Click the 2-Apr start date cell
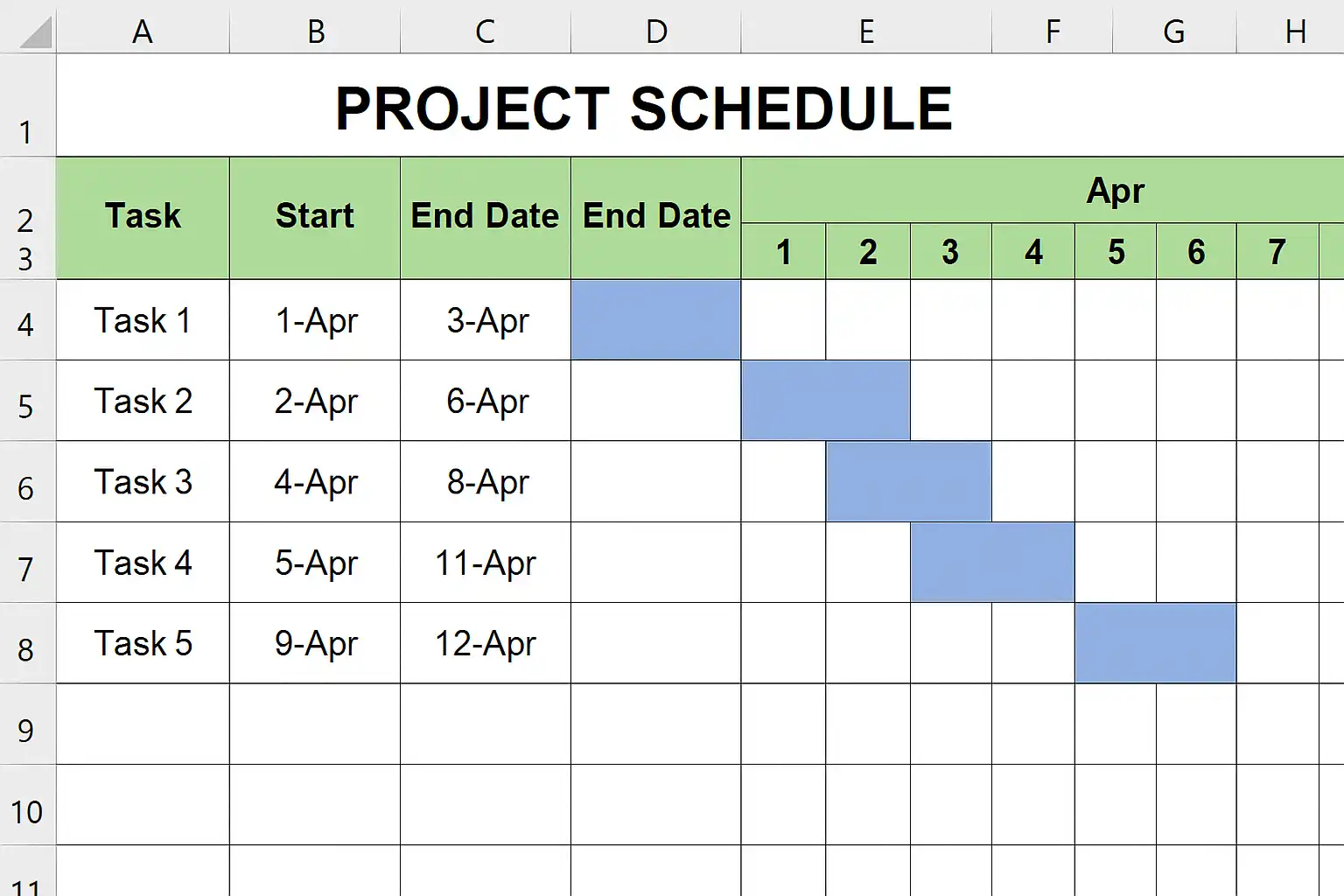 click(x=315, y=402)
